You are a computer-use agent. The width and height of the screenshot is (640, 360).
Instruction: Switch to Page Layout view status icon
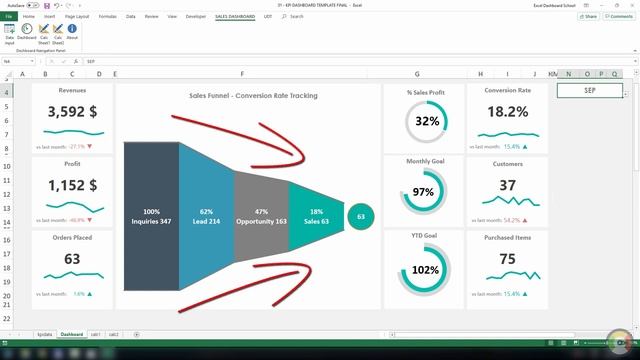tap(563, 343)
